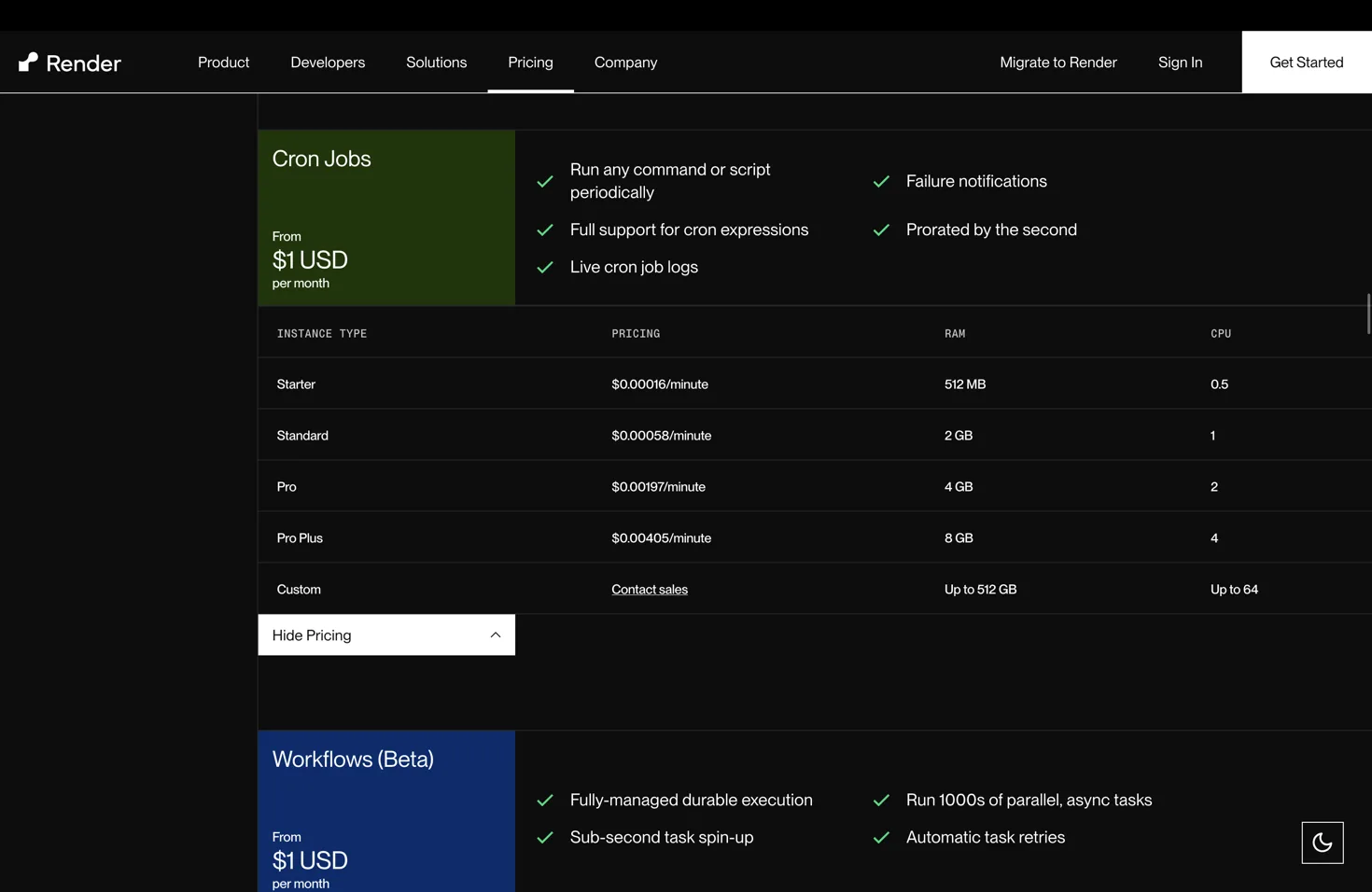
Task: Click the Hide Pricing button label
Action: 312,635
